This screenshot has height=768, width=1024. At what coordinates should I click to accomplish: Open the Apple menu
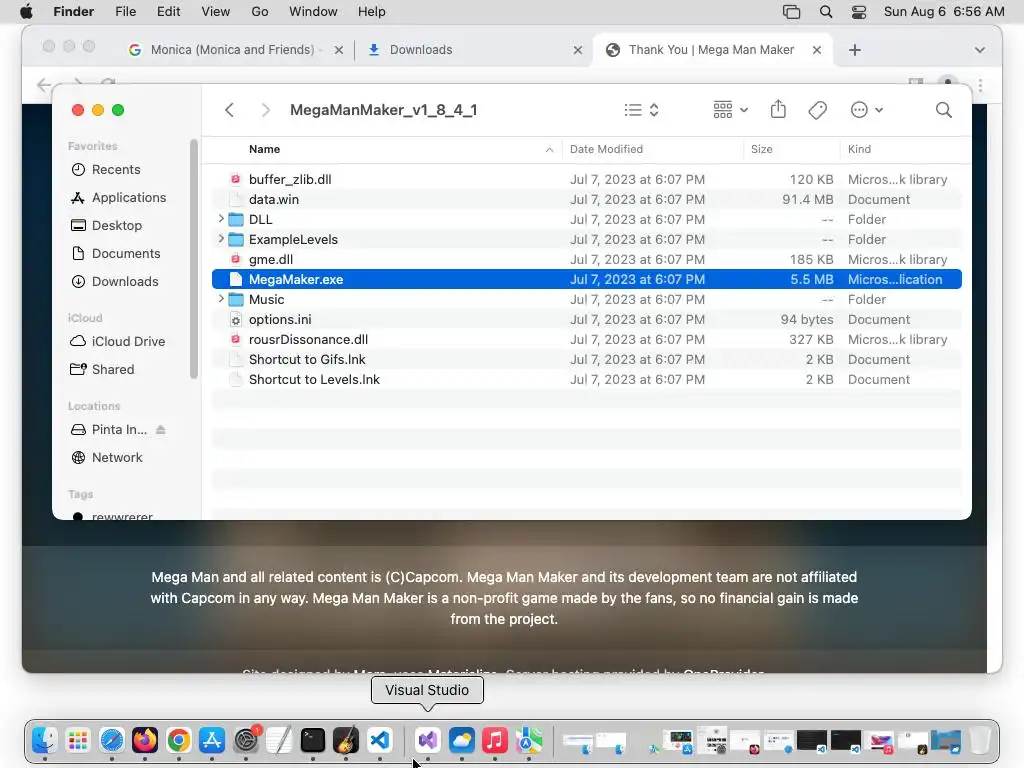(26, 12)
